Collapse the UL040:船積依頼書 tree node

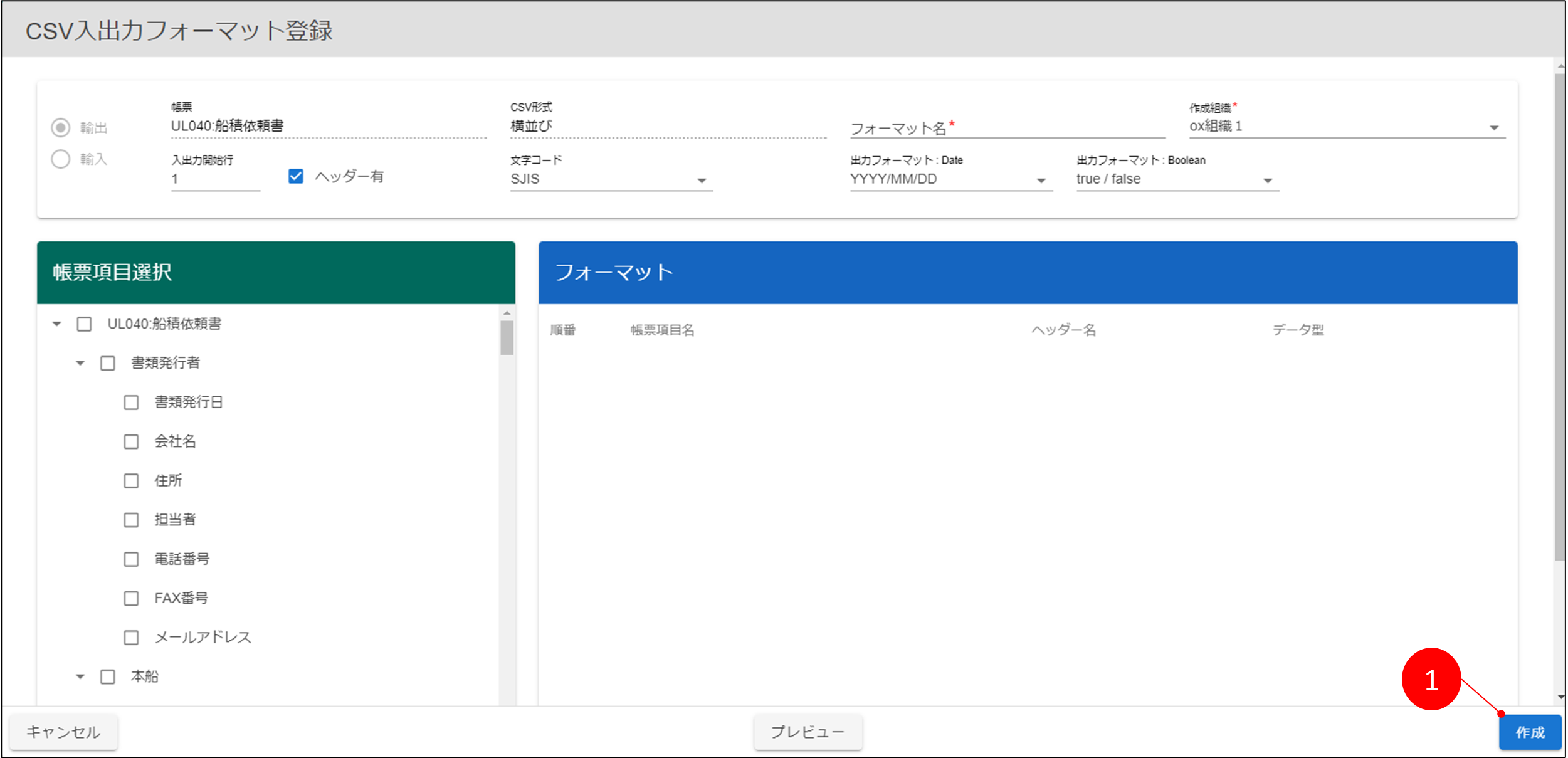coord(57,324)
